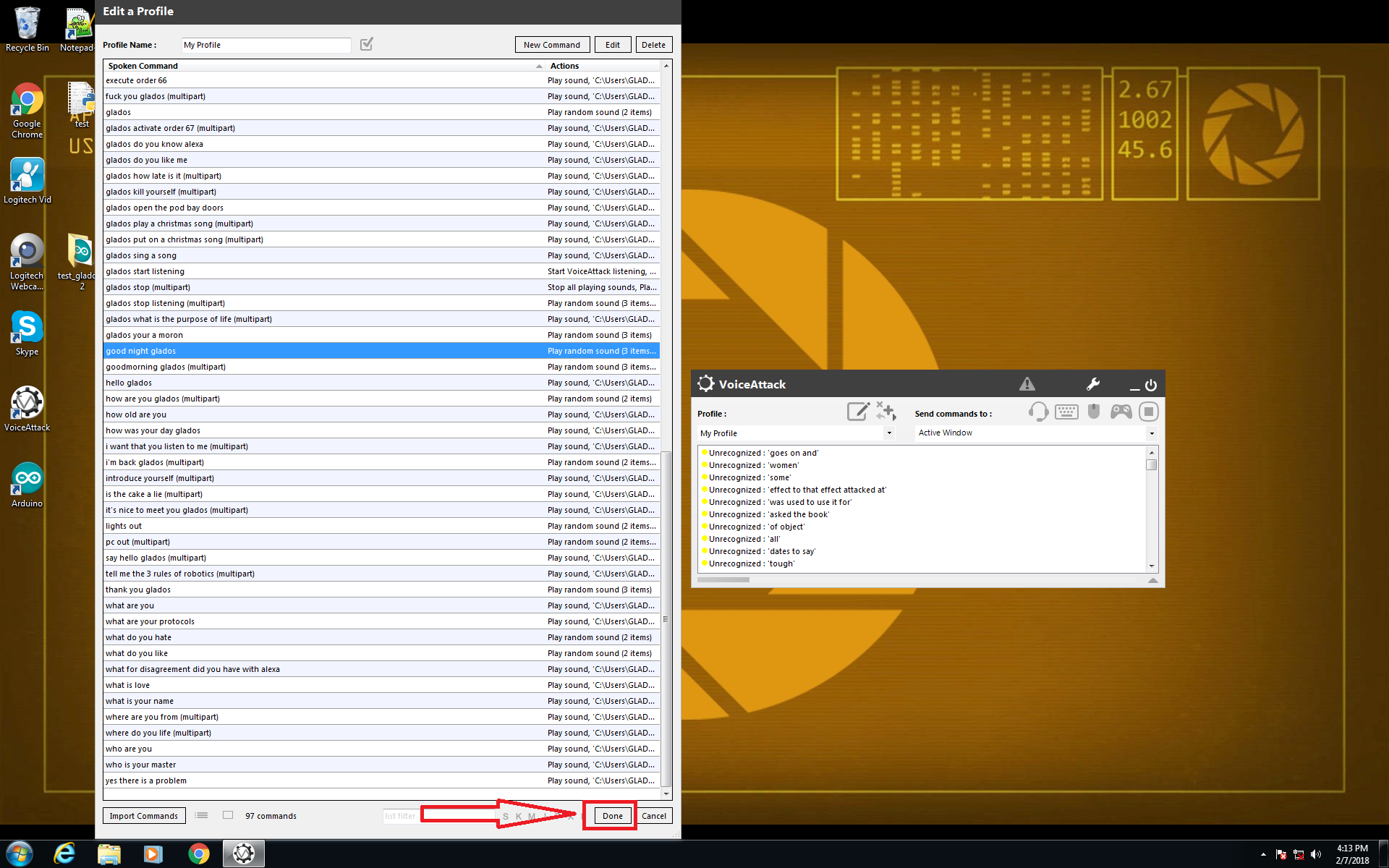Click the keyboard icon in VoiceAttack toolbar
This screenshot has width=1389, height=868.
[x=1065, y=411]
